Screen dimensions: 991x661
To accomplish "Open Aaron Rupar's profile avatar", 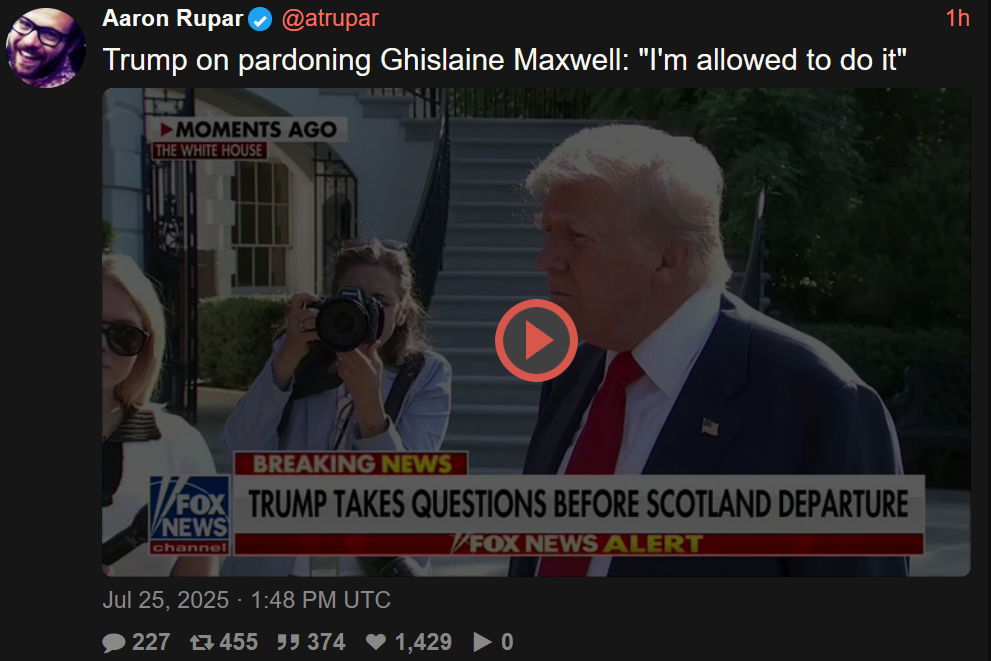I will click(46, 47).
